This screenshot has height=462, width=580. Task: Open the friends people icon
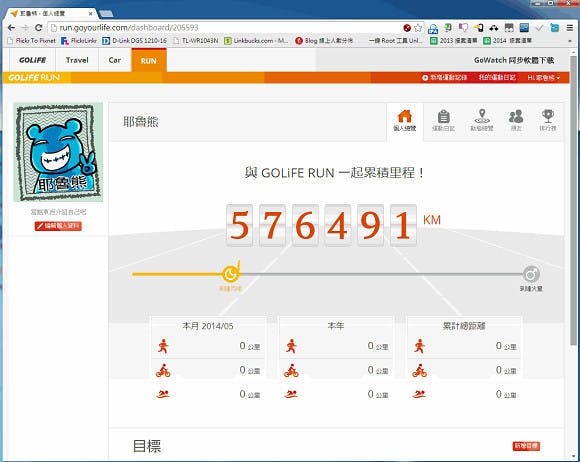516,121
